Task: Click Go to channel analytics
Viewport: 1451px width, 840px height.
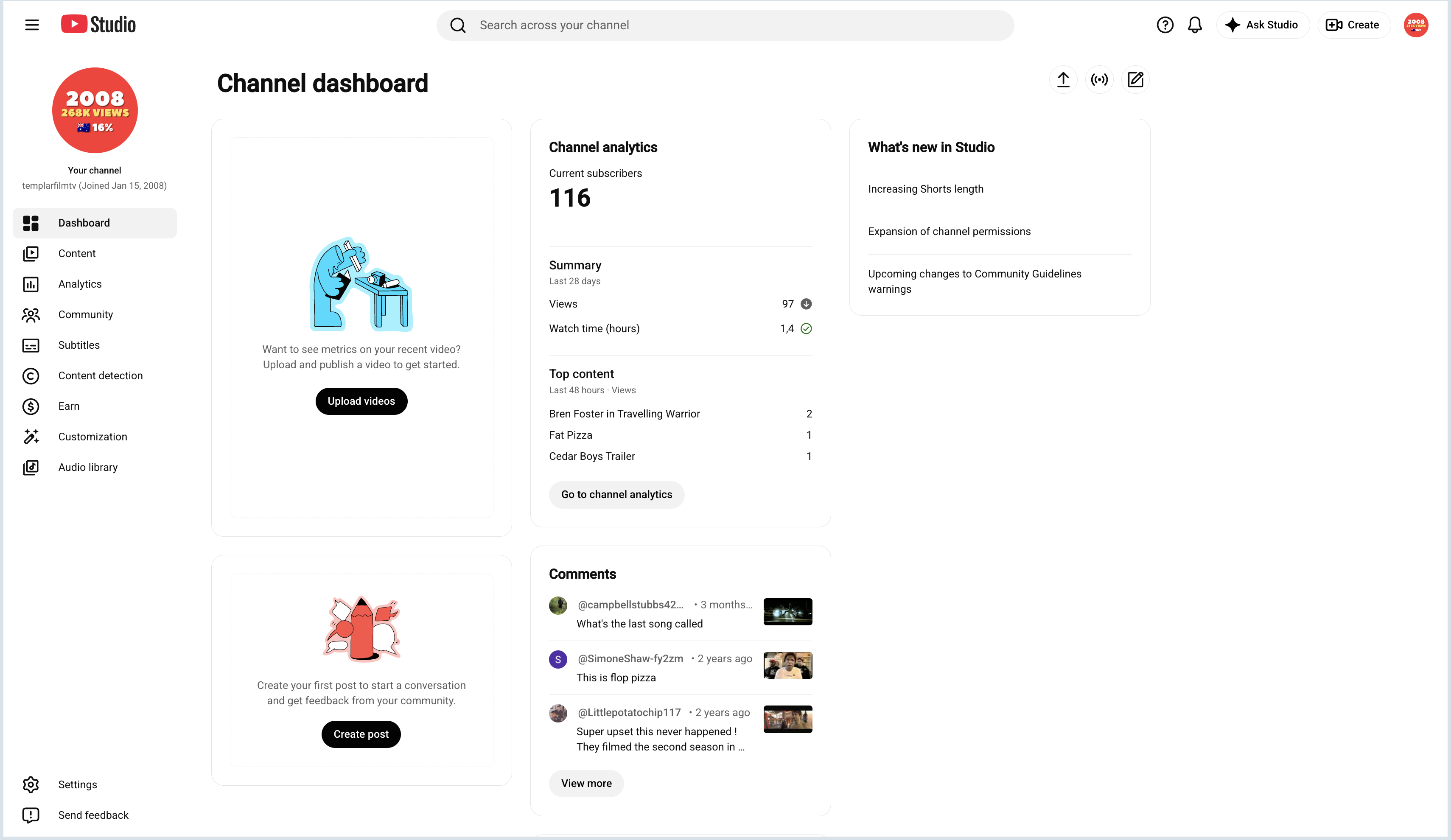Action: [617, 495]
